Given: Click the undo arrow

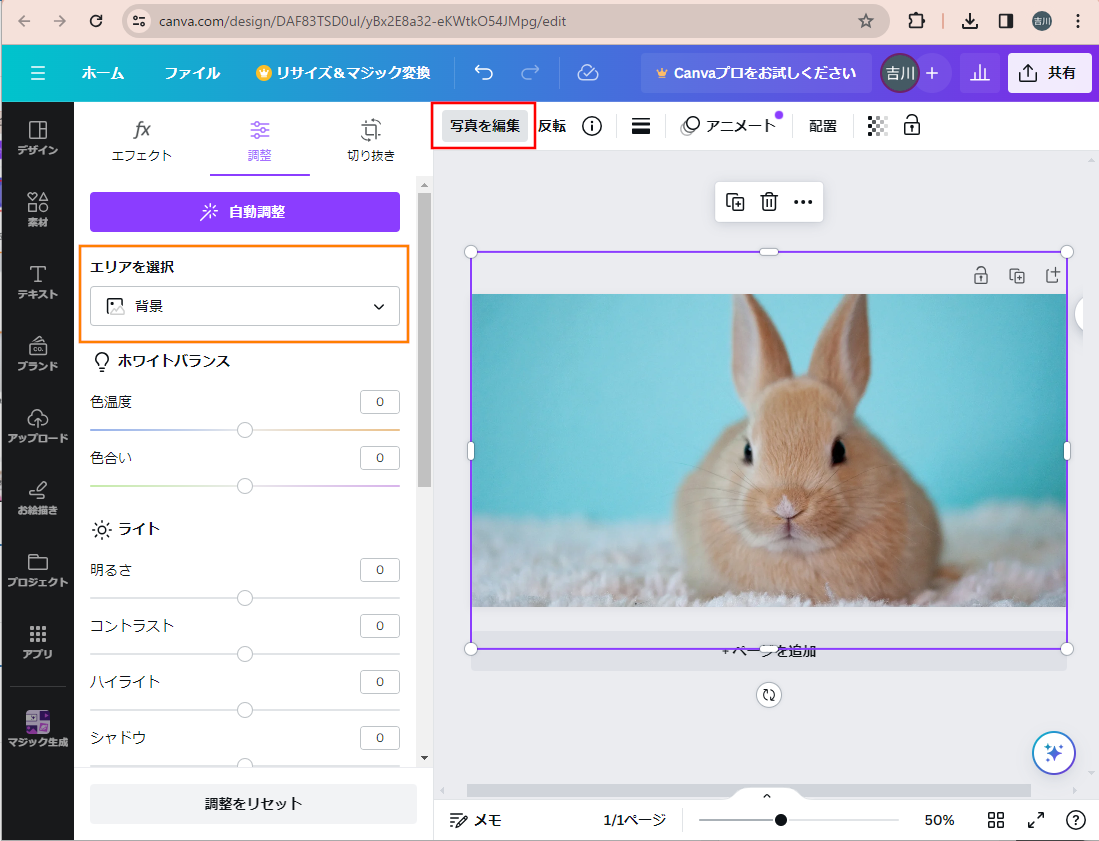Looking at the screenshot, I should click(x=484, y=73).
